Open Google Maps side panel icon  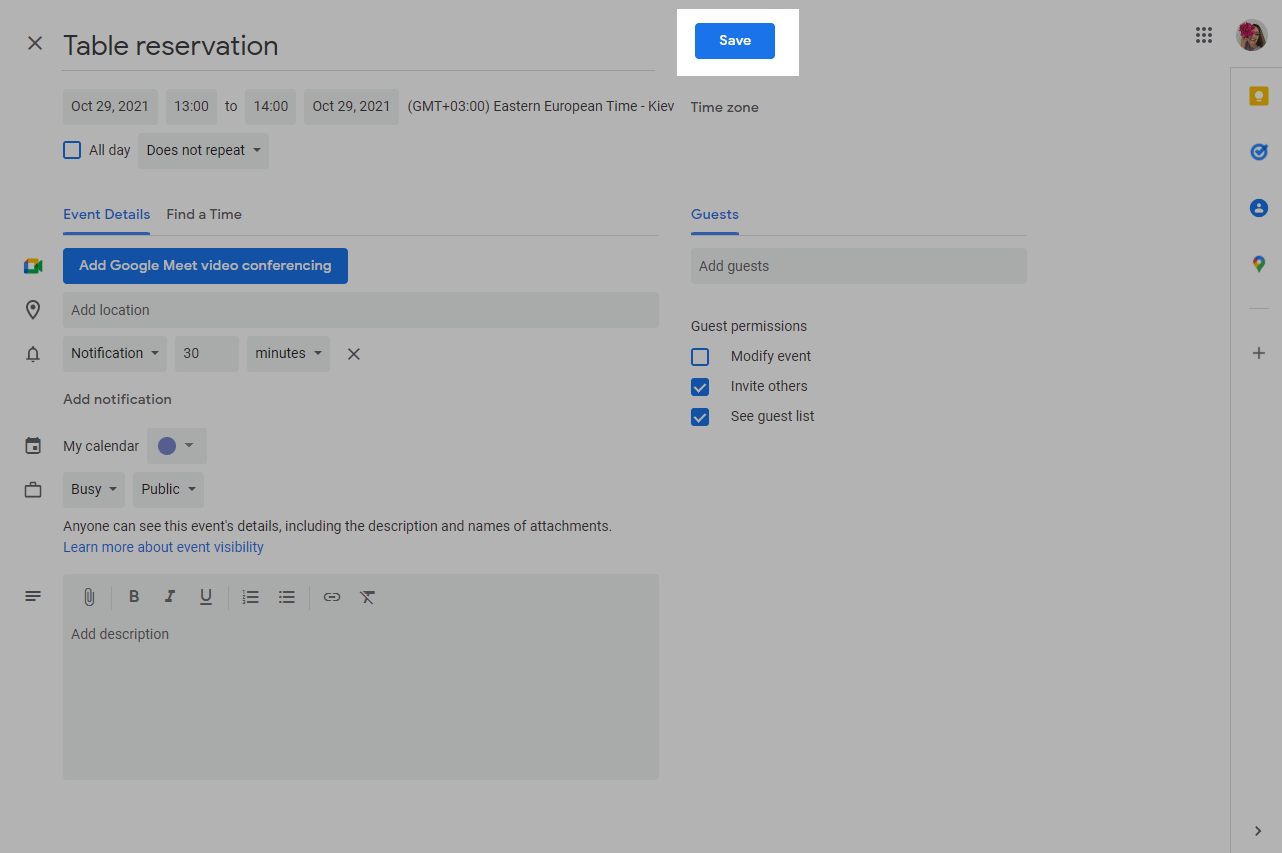click(x=1259, y=264)
